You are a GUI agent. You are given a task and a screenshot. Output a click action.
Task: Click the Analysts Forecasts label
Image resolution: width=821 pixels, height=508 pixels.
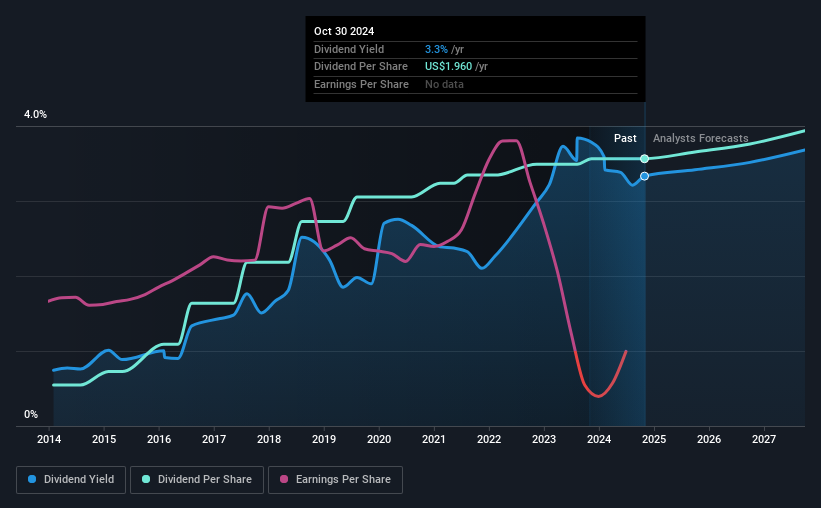point(701,138)
